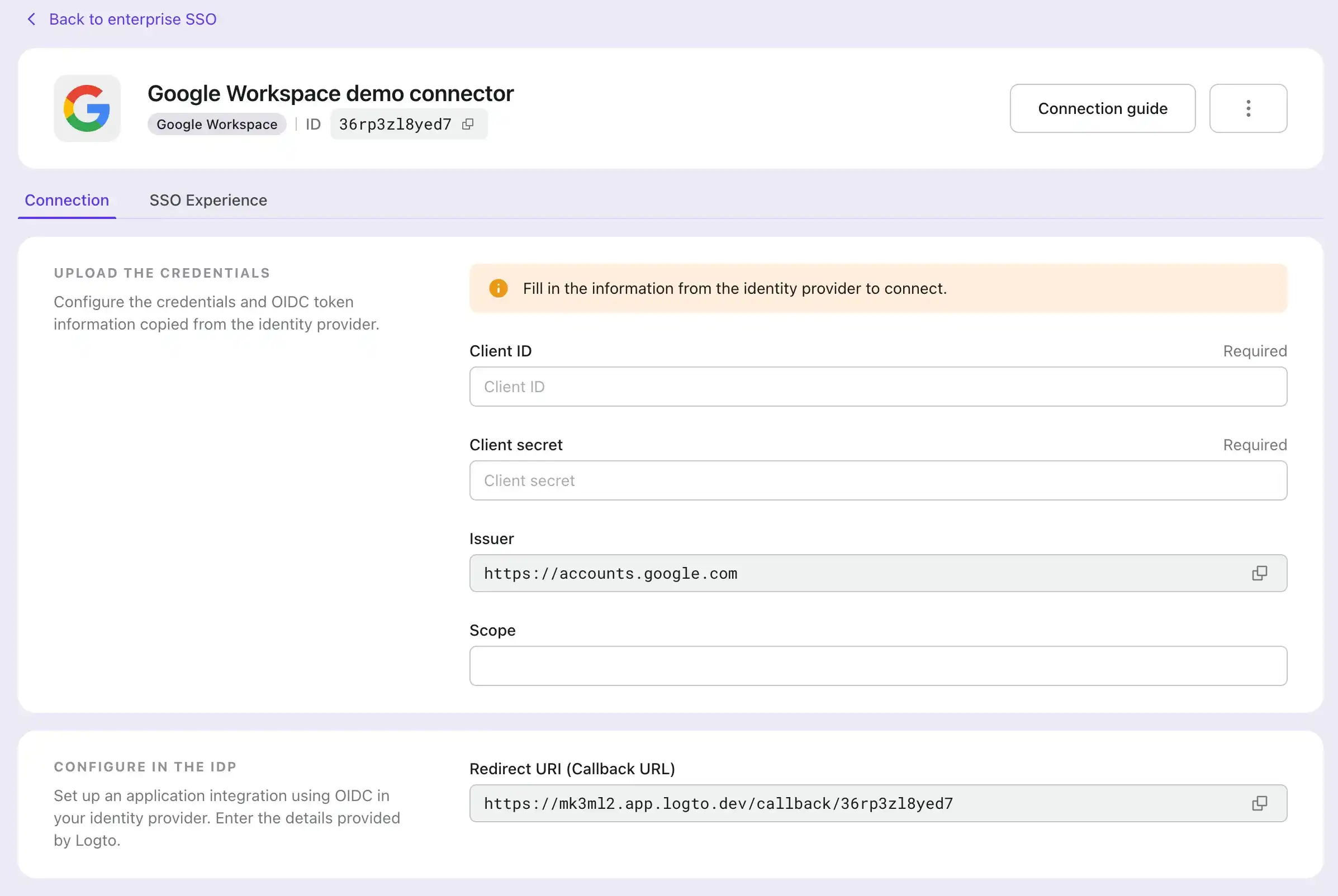Switch to the Connection tab
This screenshot has height=896, width=1338.
pyautogui.click(x=67, y=200)
